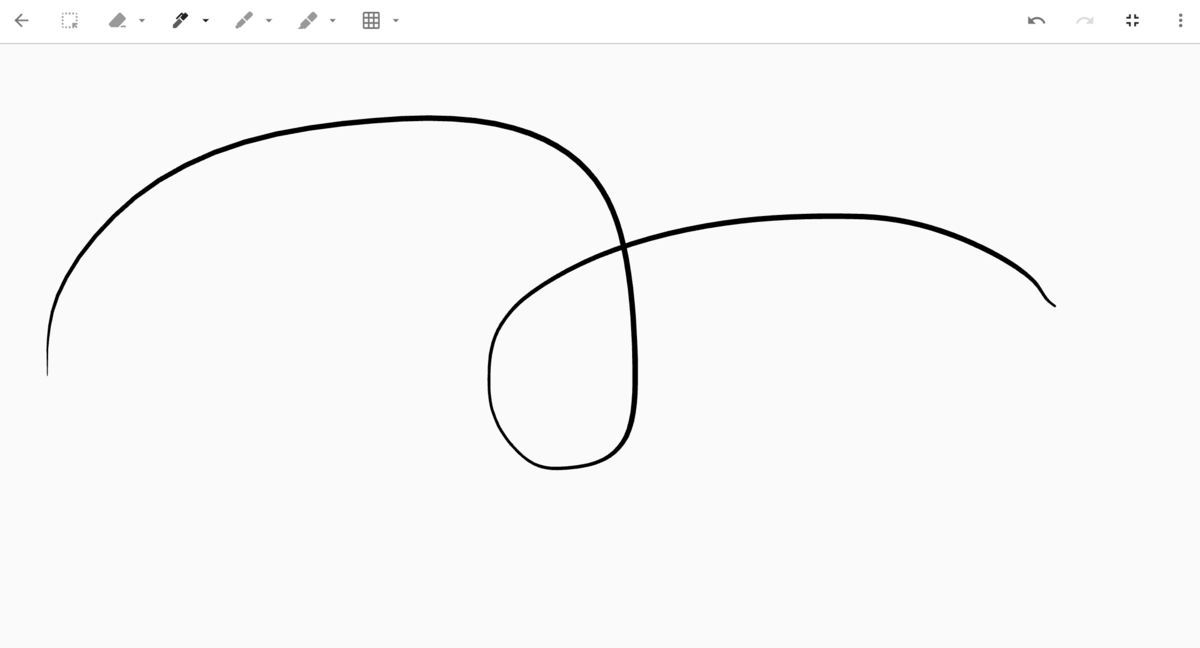The height and width of the screenshot is (648, 1200).
Task: Click an empty area below the drawing
Action: coord(600,570)
